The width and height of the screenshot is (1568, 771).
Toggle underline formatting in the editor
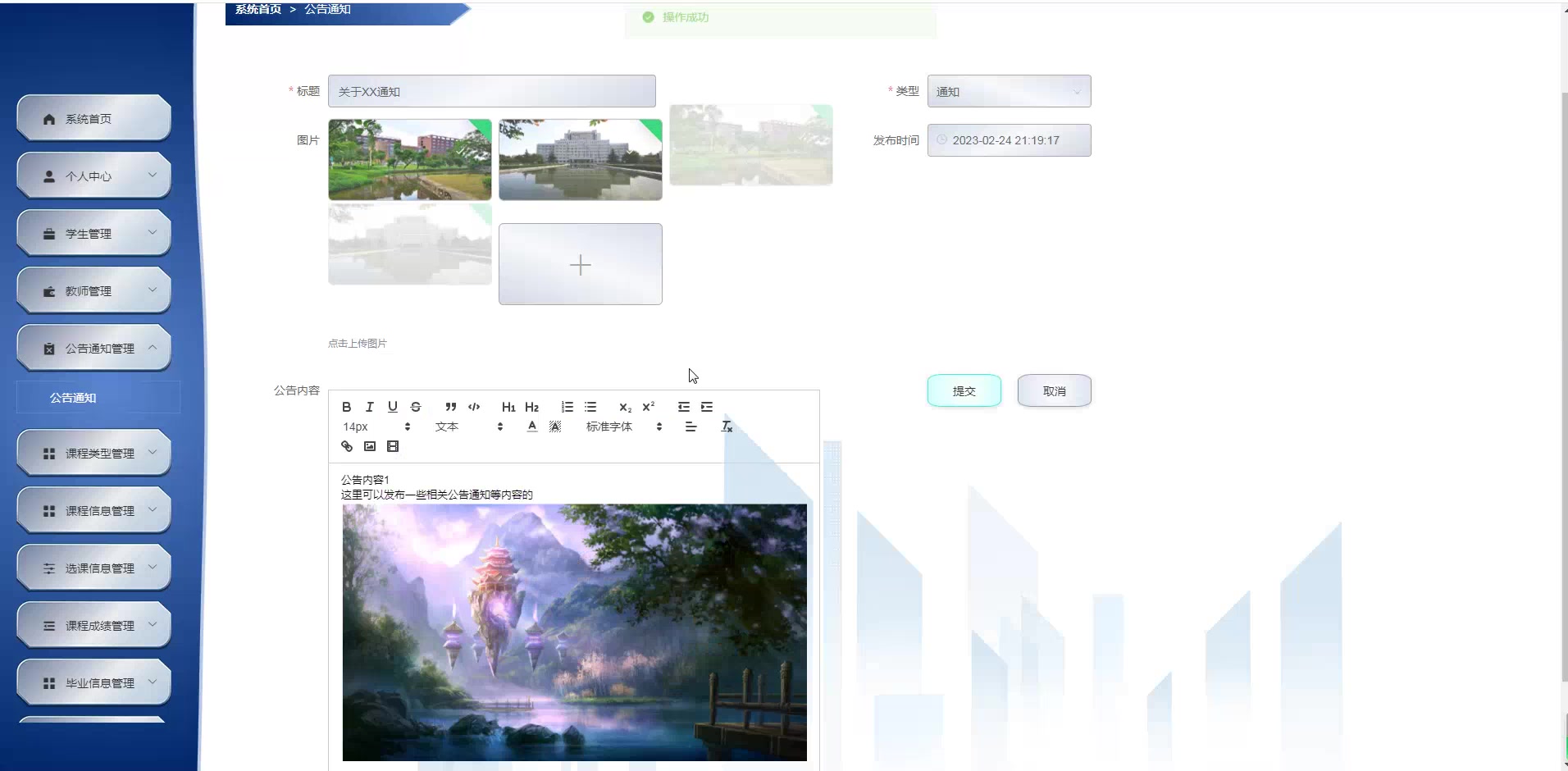[x=393, y=407]
